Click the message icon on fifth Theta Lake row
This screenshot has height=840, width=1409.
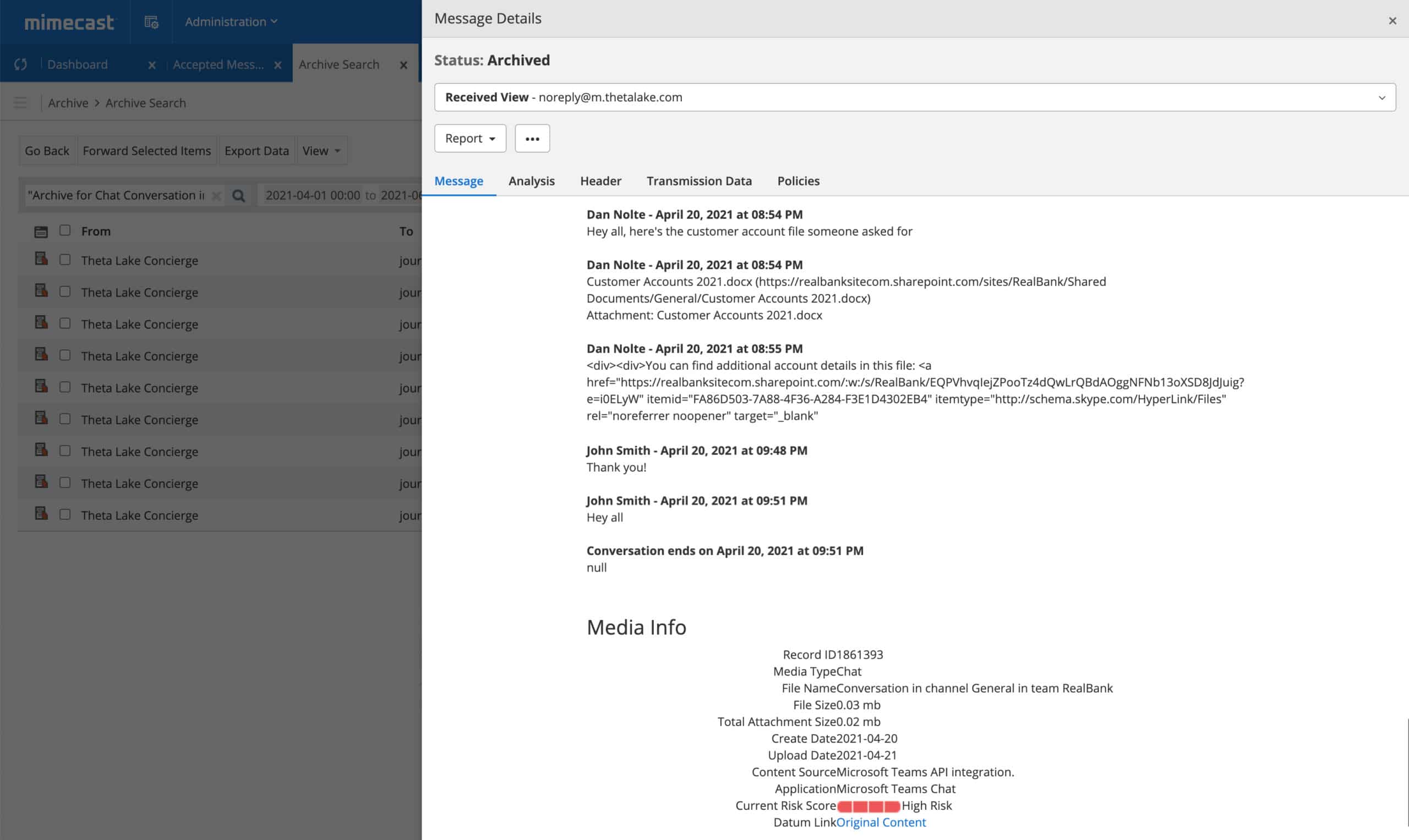point(41,386)
